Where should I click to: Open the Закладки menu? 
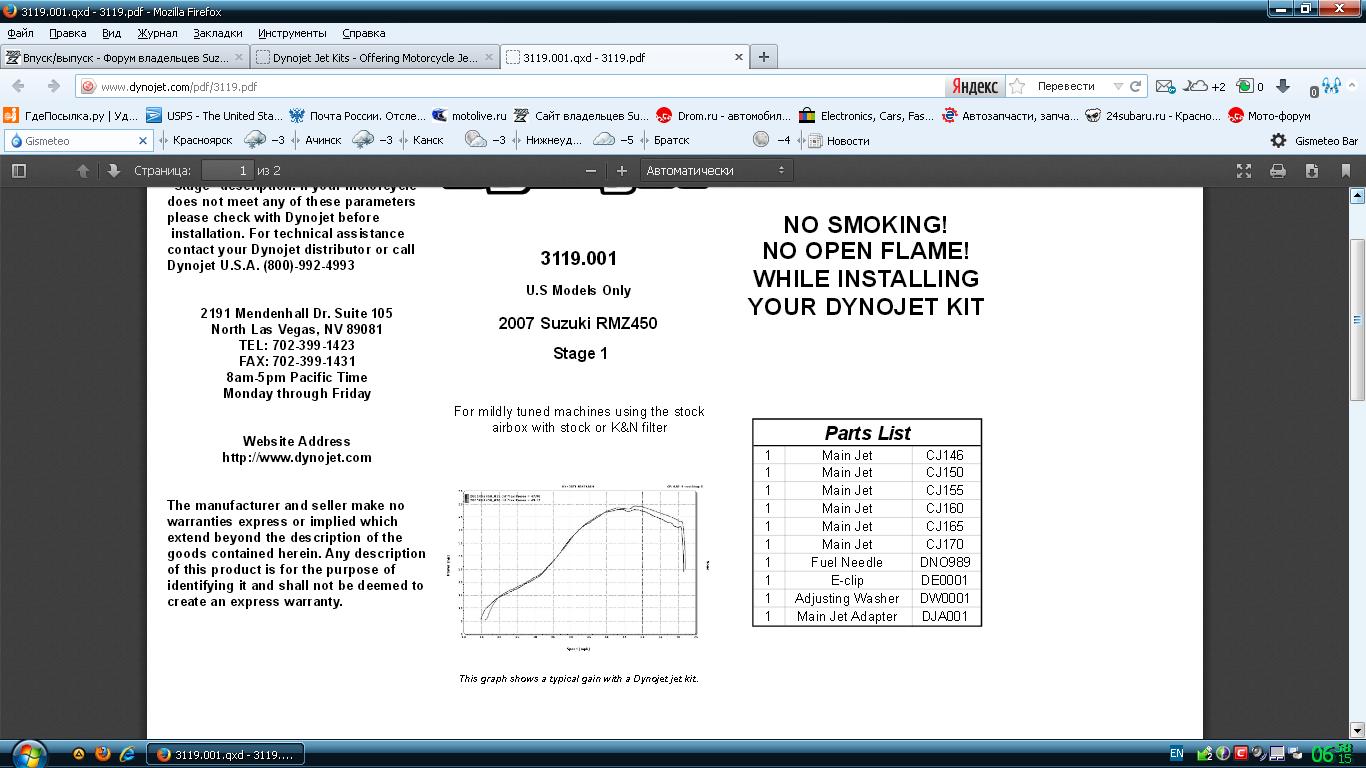[218, 33]
